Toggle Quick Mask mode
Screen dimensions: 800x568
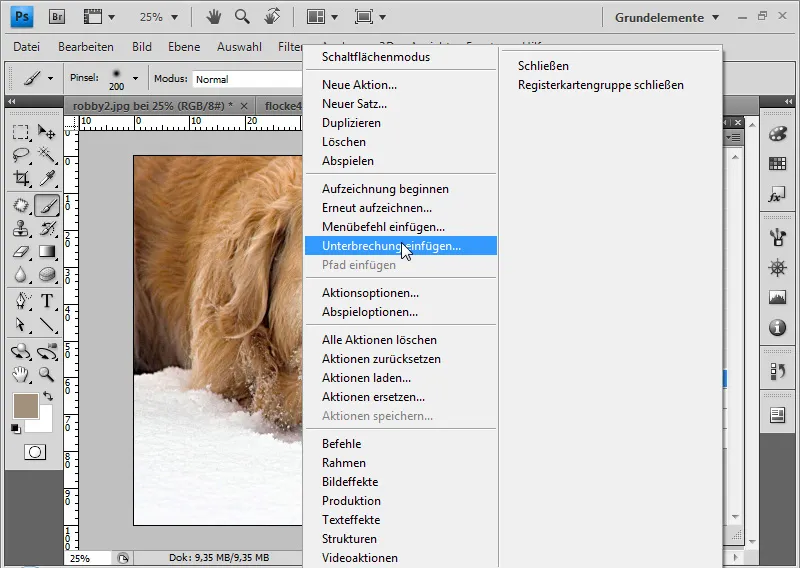pyautogui.click(x=35, y=452)
